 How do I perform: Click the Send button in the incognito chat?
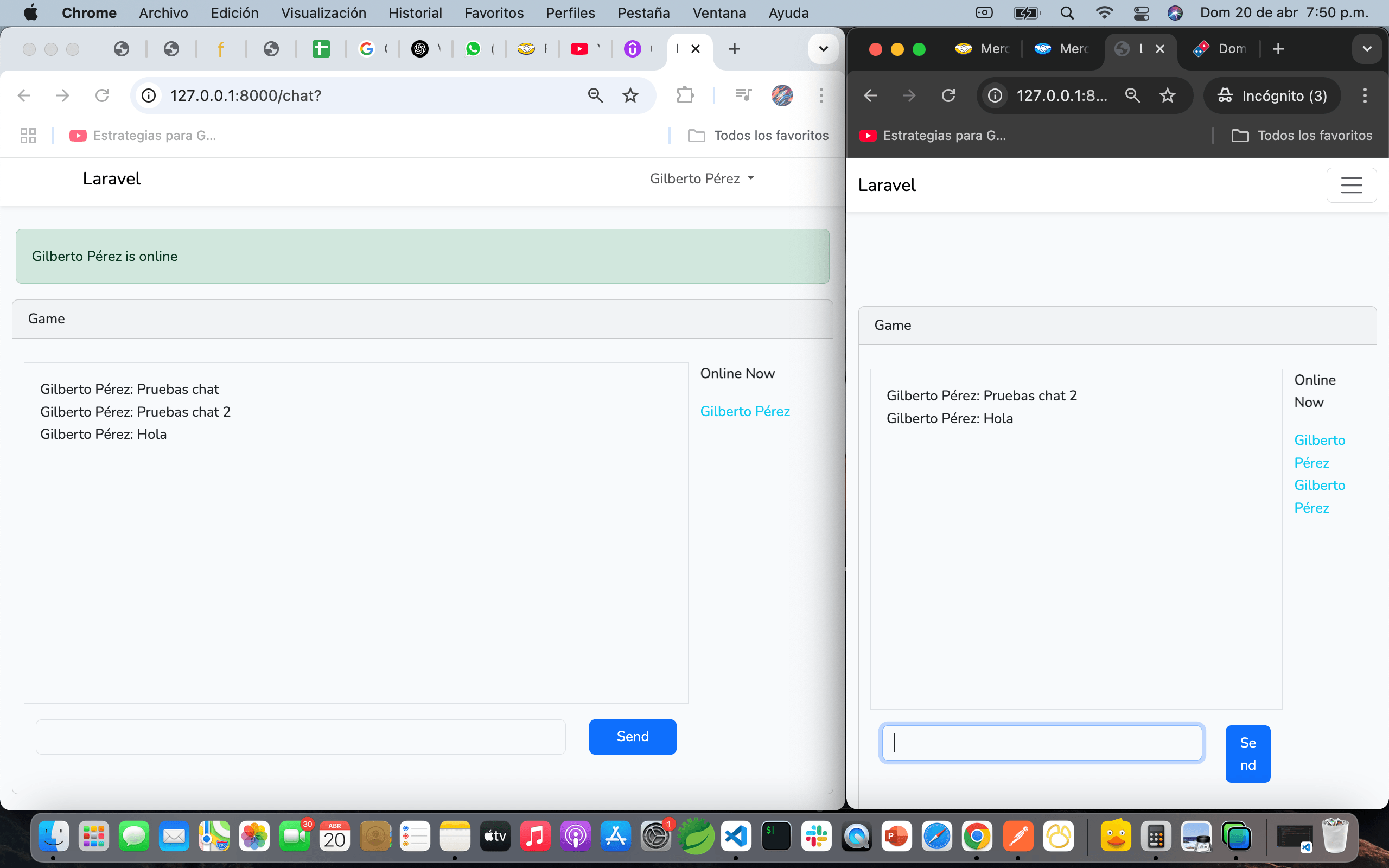tap(1248, 754)
